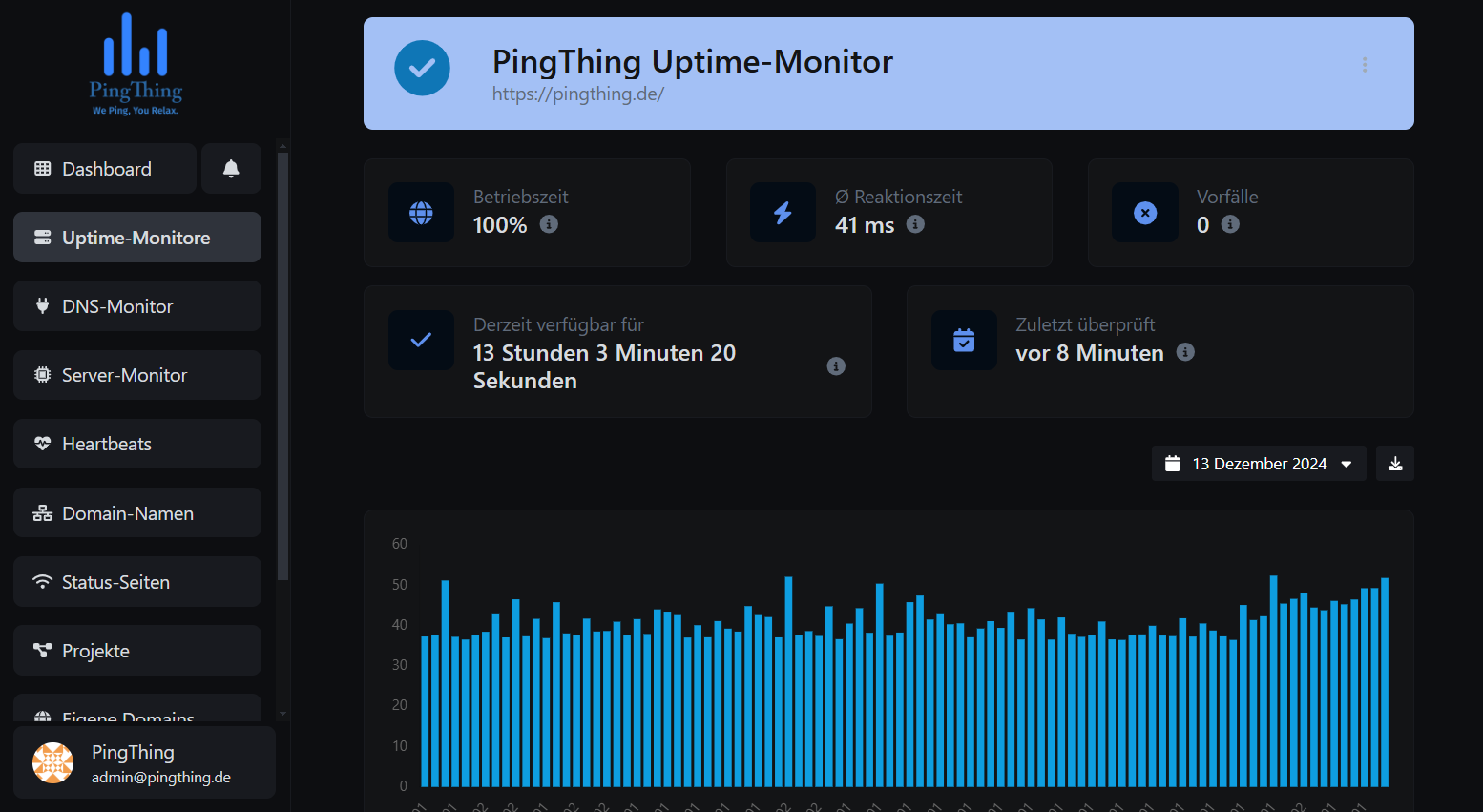The image size is (1483, 812).
Task: Open the monitor options three-dot menu
Action: click(1365, 65)
